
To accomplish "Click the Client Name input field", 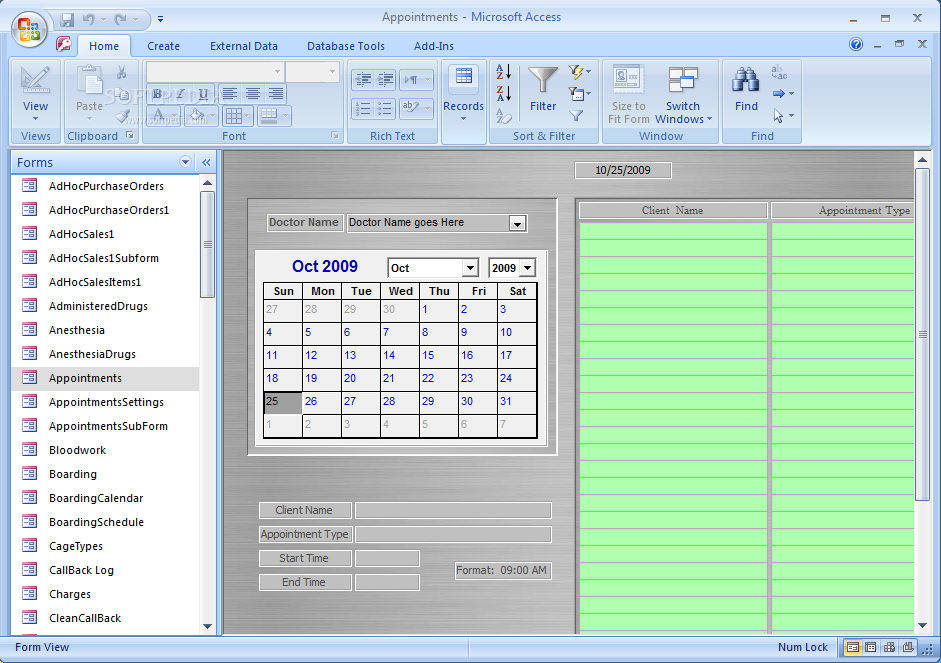I will point(453,511).
